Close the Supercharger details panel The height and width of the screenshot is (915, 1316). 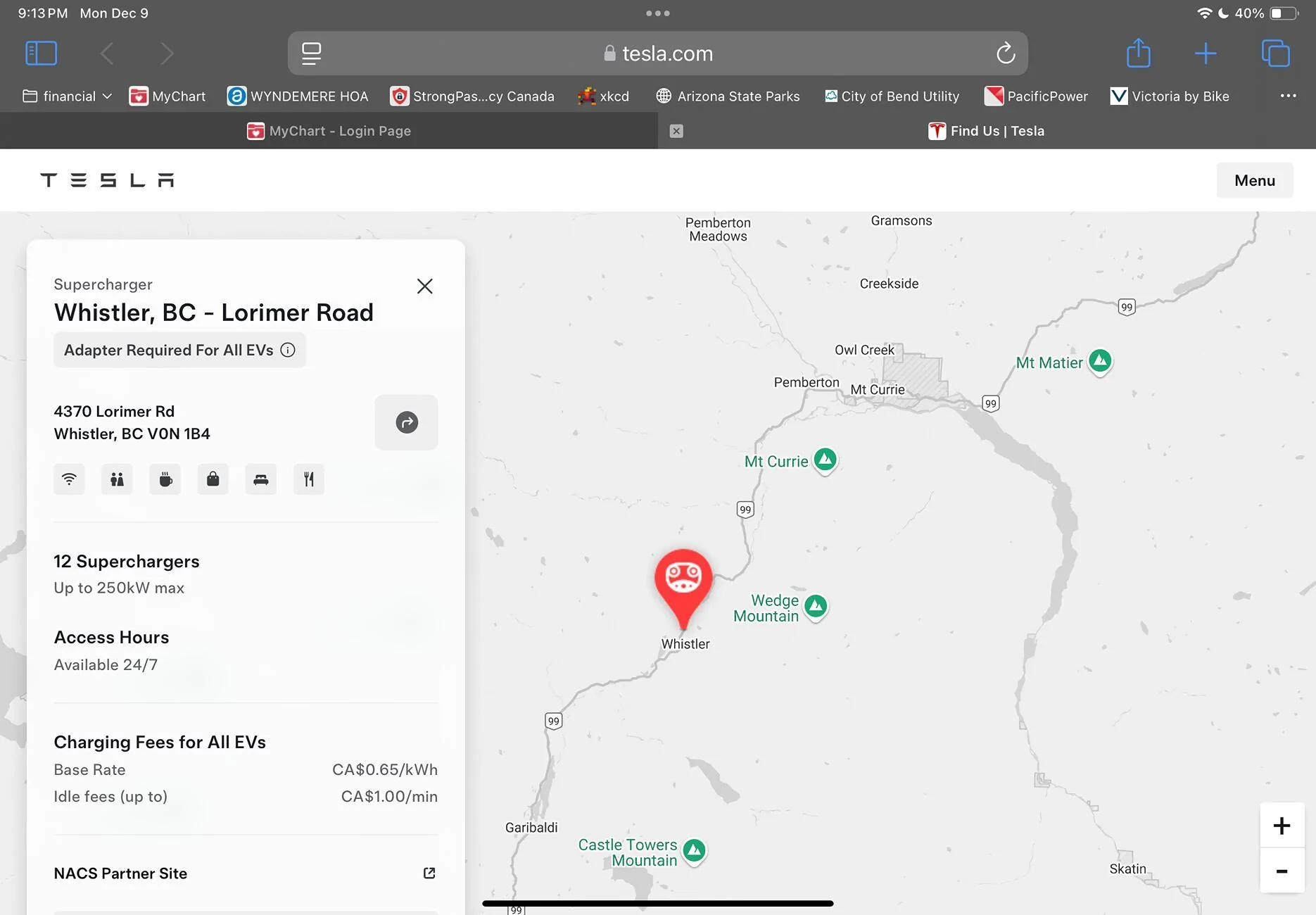424,286
